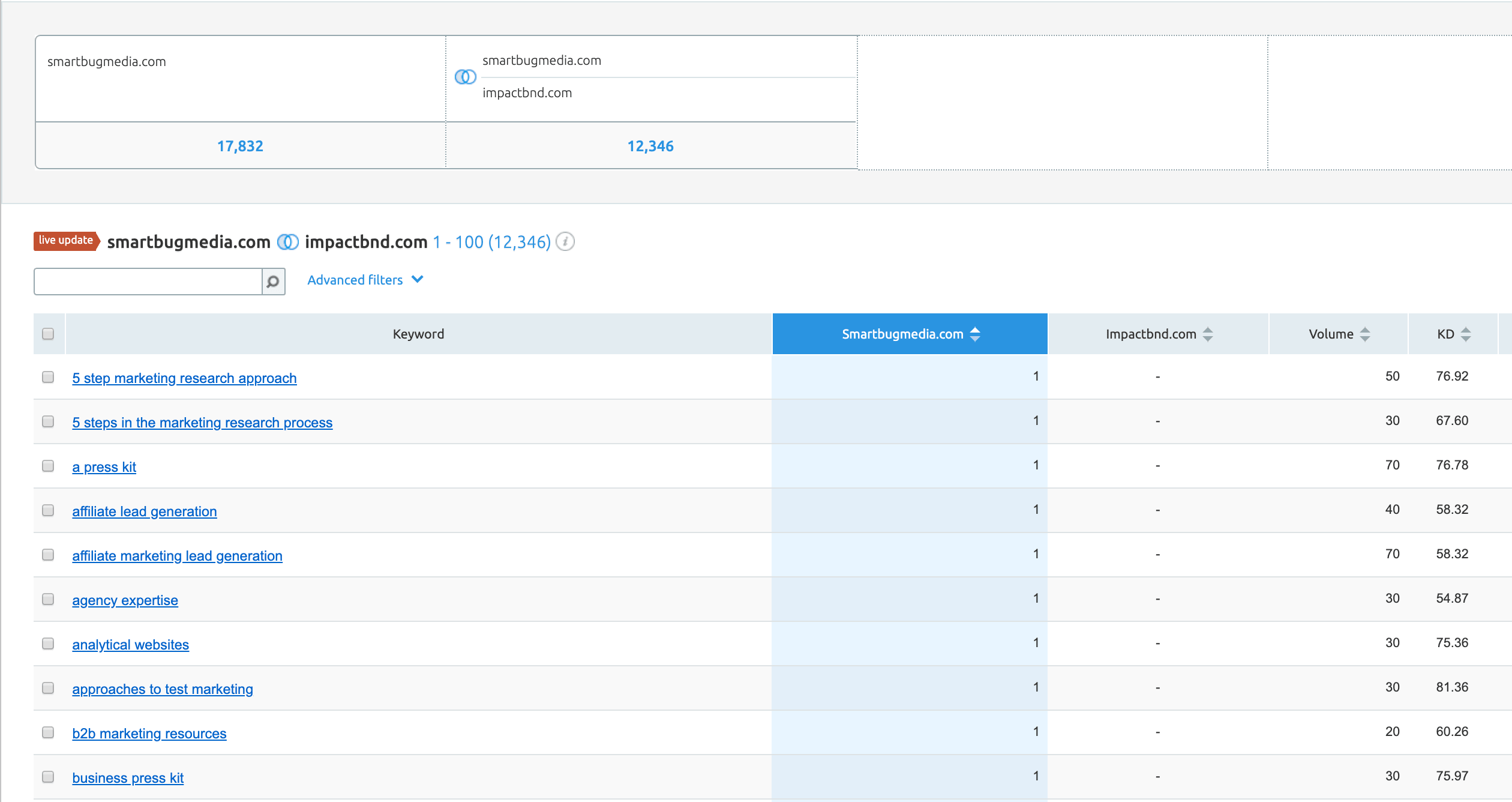The height and width of the screenshot is (802, 1512).
Task: Check the 'business press kit' row checkbox
Action: coord(48,777)
